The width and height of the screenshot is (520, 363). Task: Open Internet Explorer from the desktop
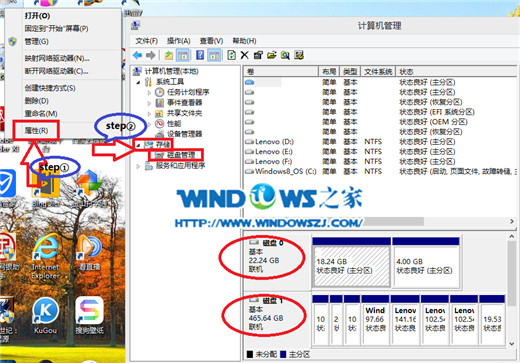45,256
